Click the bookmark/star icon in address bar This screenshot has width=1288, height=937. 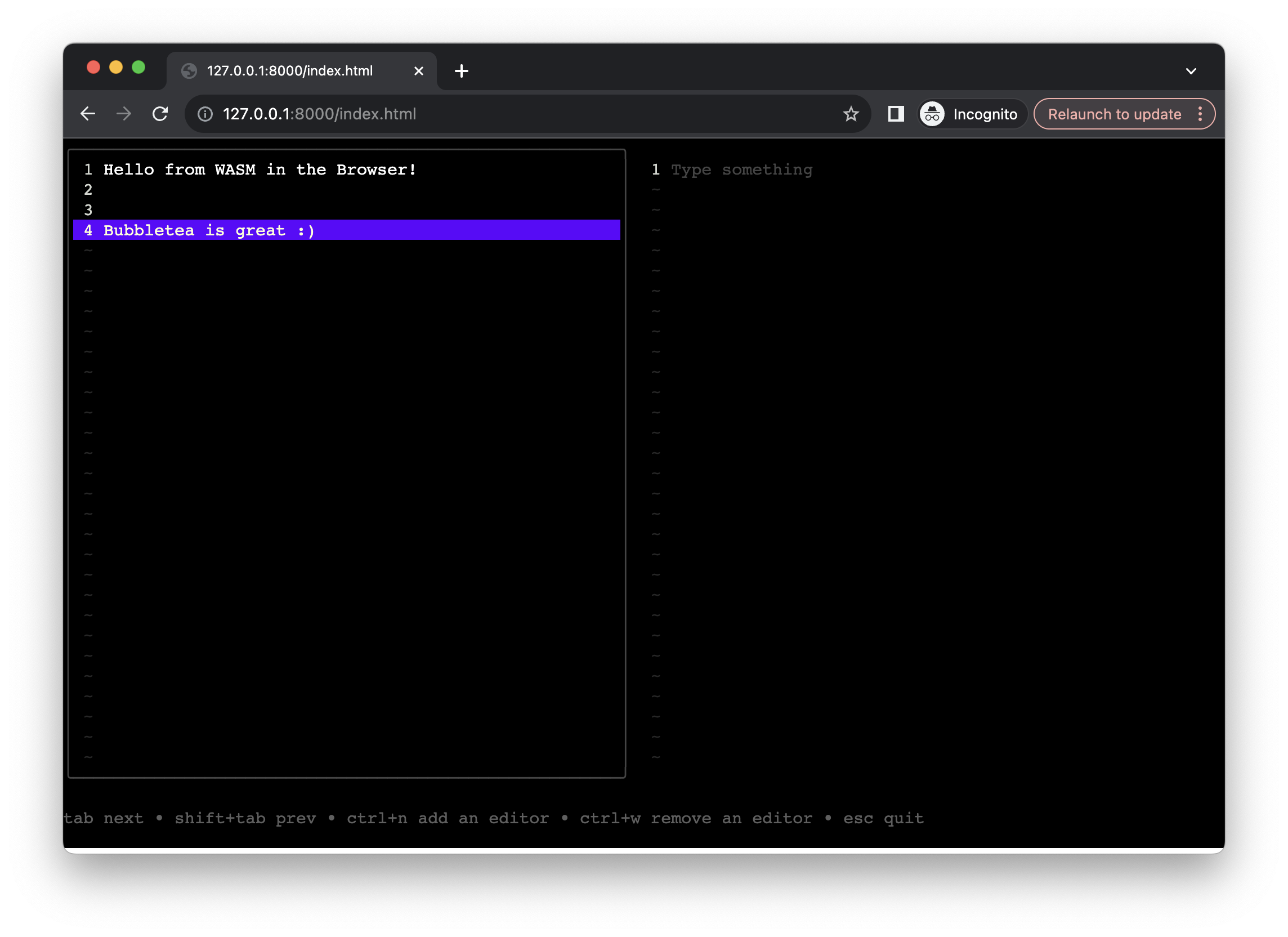pyautogui.click(x=852, y=113)
